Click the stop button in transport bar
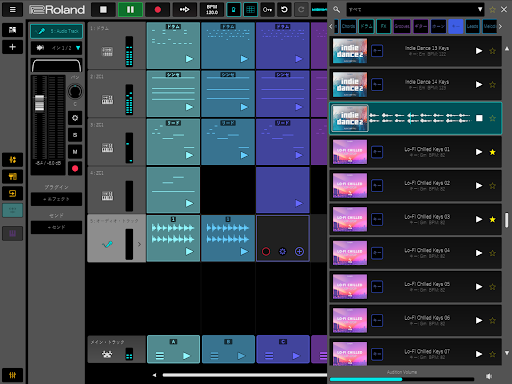512x384 pixels. click(103, 10)
